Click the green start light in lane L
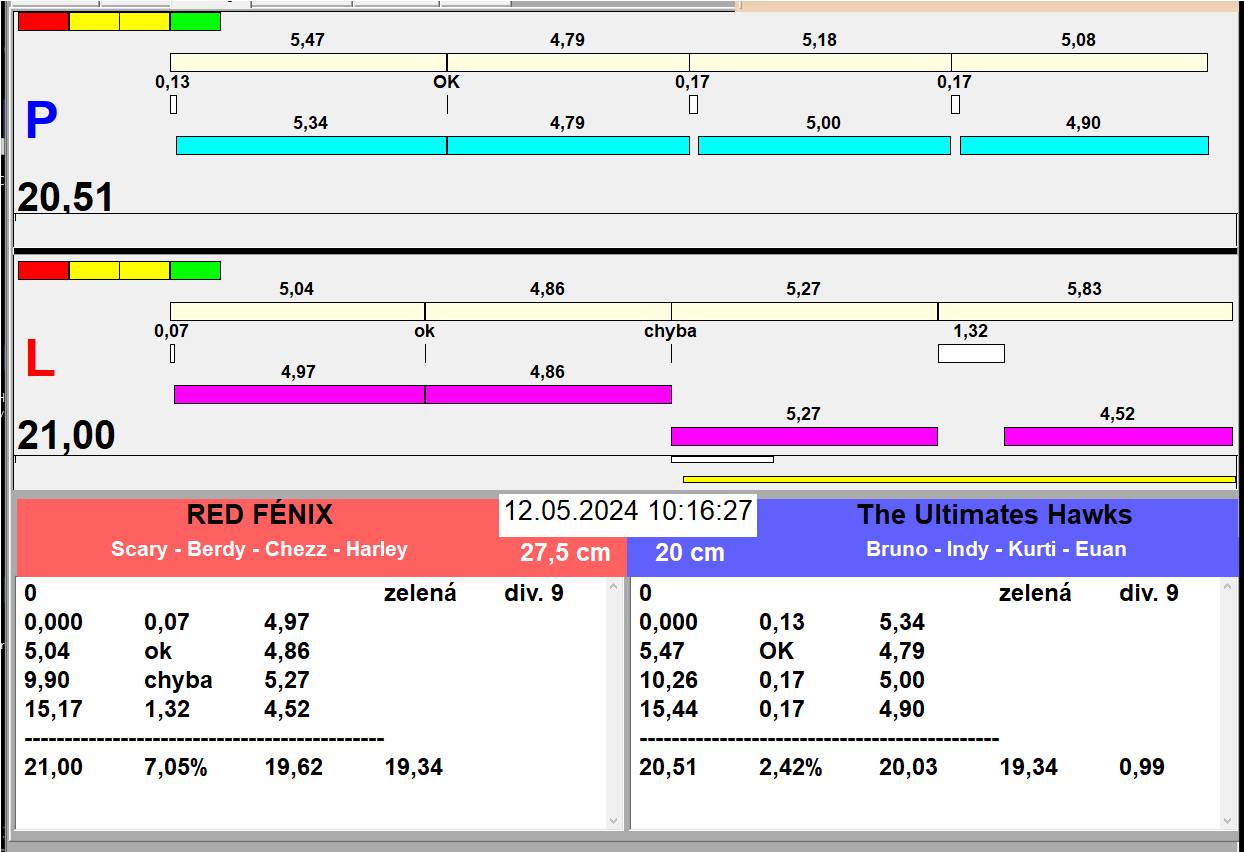1244x852 pixels. pos(195,270)
